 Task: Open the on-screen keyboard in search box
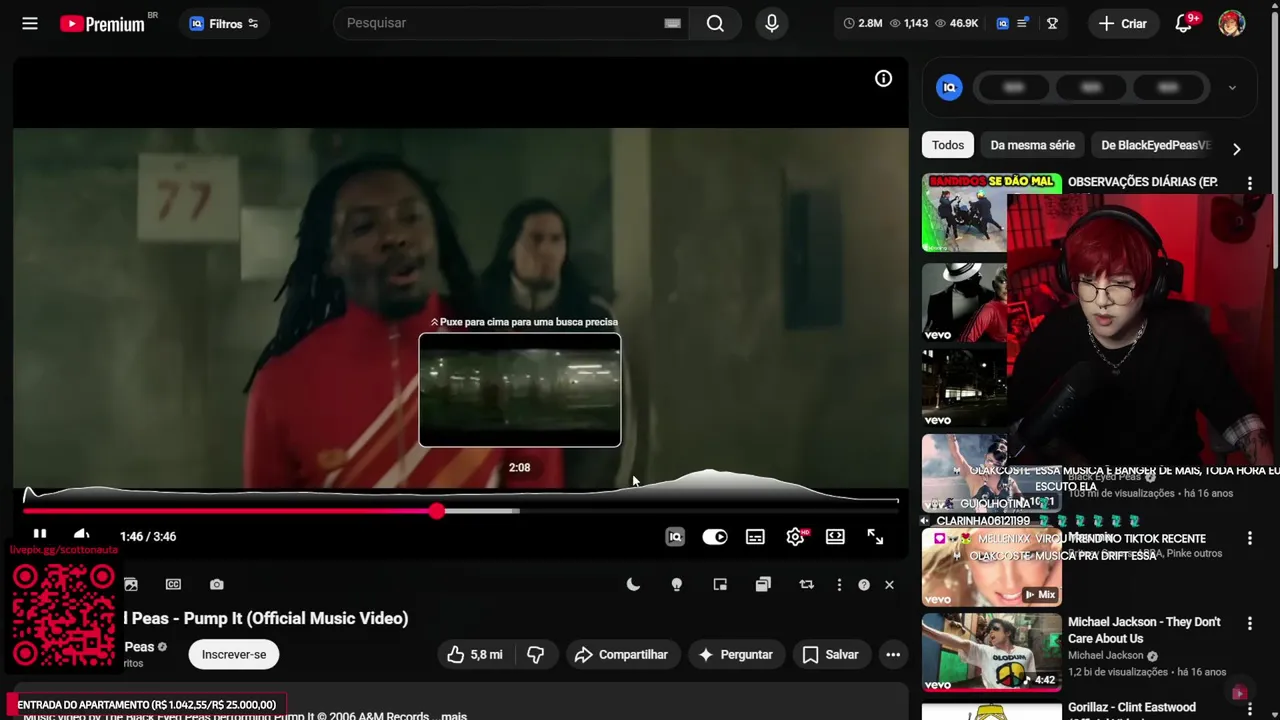[672, 23]
